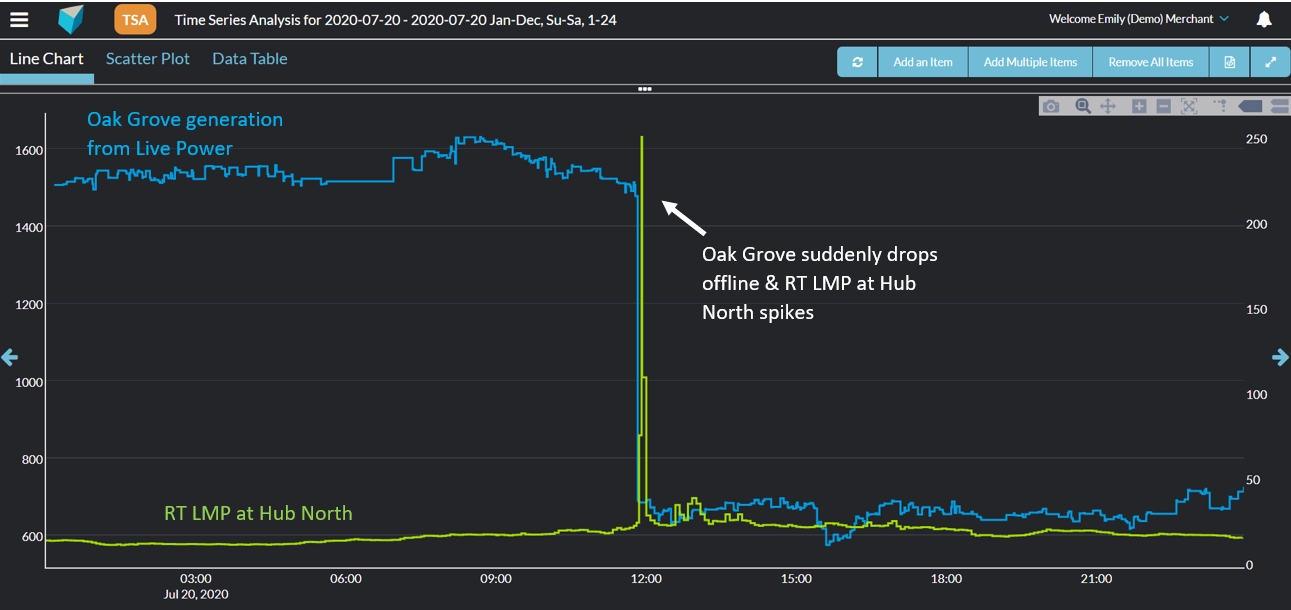This screenshot has width=1291, height=610.
Task: Expand panel using three-dot divider handle
Action: point(645,89)
